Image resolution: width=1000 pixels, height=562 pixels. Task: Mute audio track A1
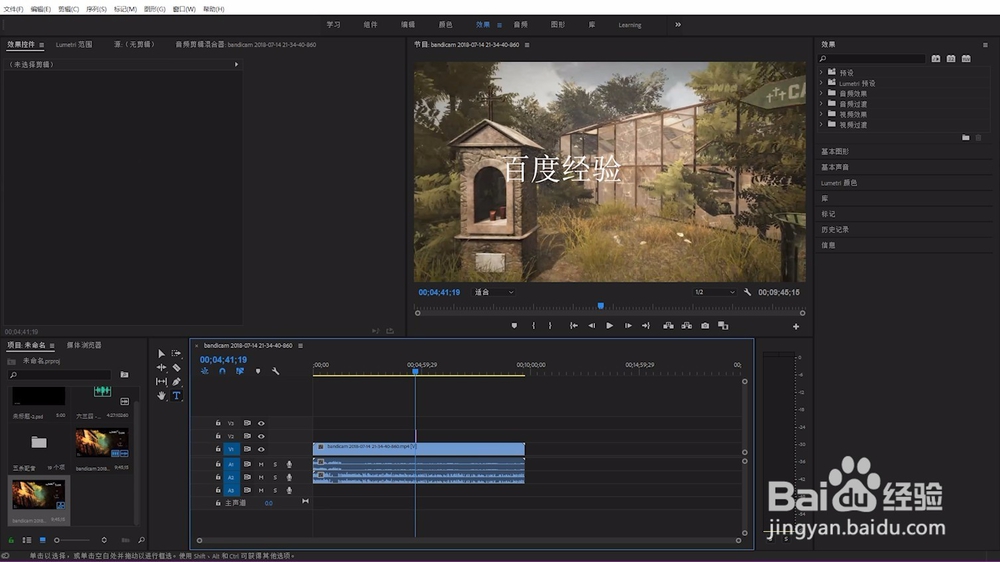pos(261,464)
